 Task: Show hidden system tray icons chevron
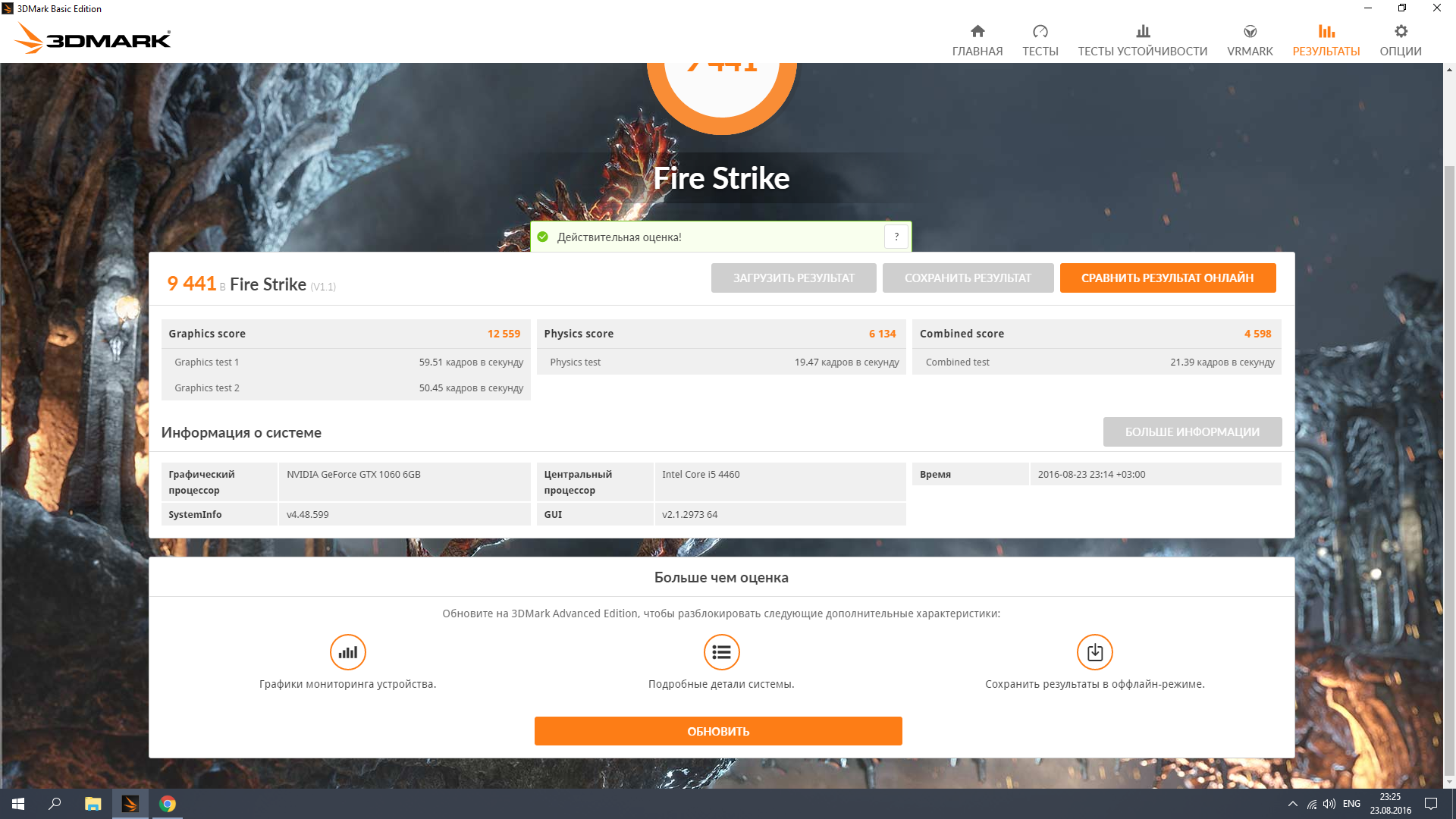pos(1292,804)
